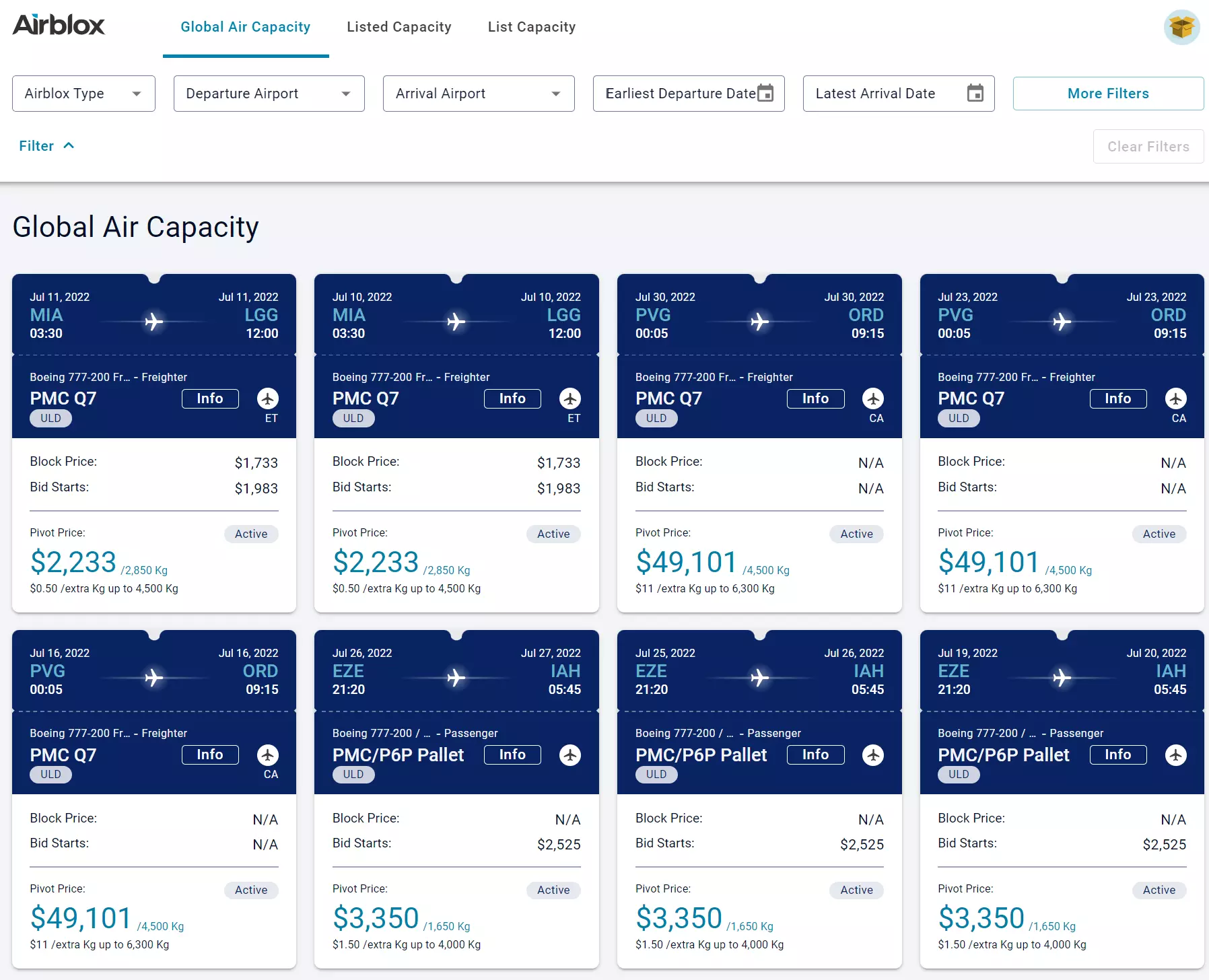Open Info for Jul 10 MIA-LGG flight
1209x980 pixels.
tap(512, 398)
